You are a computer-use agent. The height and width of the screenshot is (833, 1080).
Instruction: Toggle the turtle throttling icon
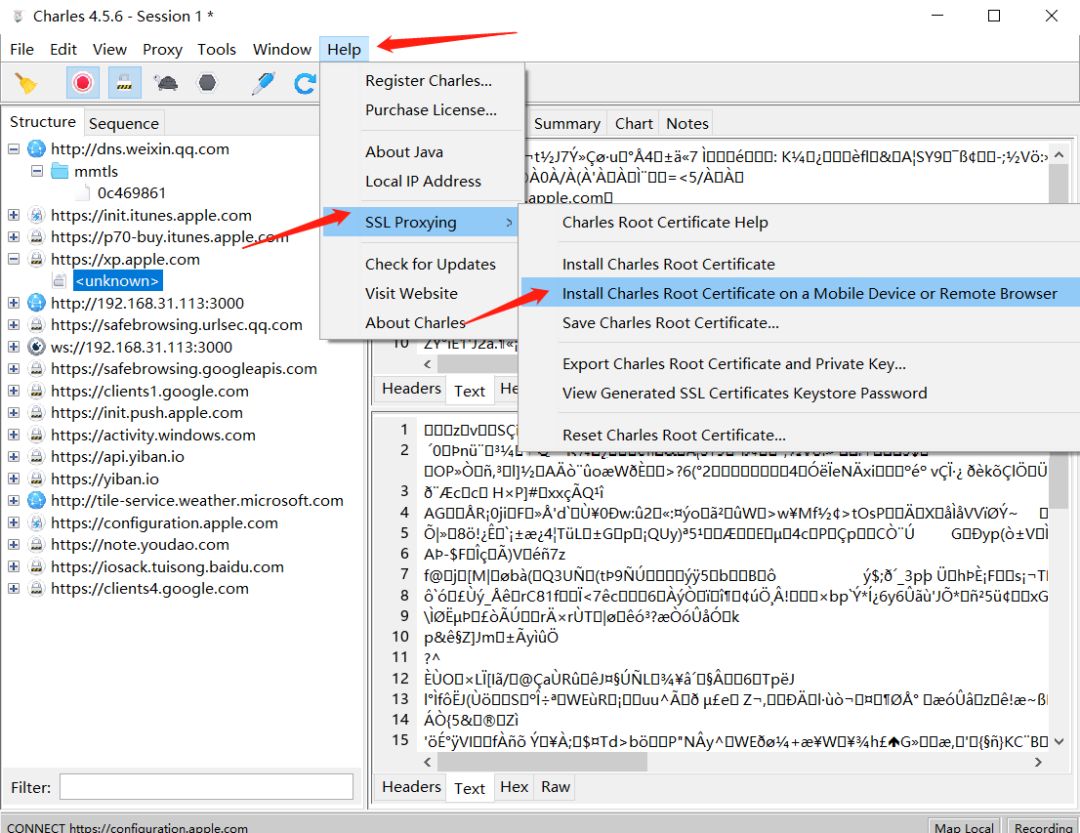pos(166,83)
